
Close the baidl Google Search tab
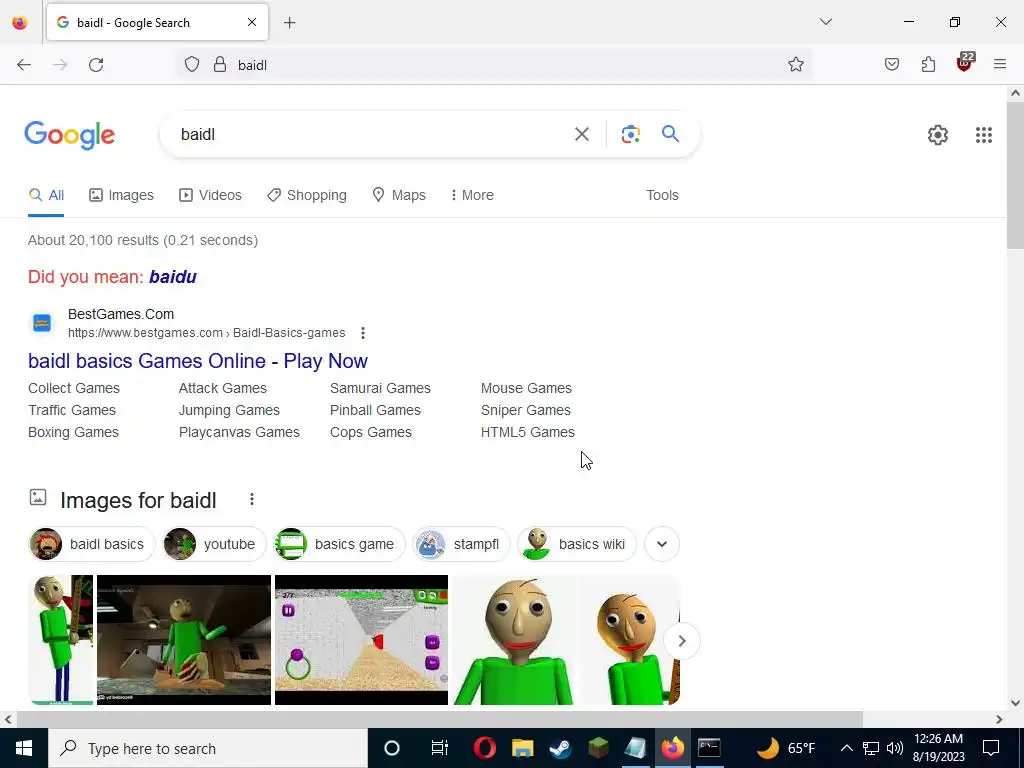(x=252, y=22)
